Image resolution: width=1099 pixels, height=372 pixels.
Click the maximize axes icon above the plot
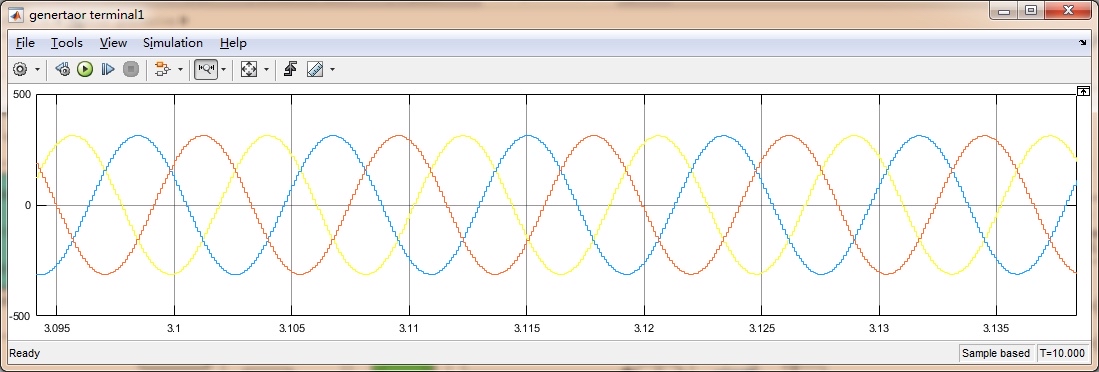click(1083, 90)
